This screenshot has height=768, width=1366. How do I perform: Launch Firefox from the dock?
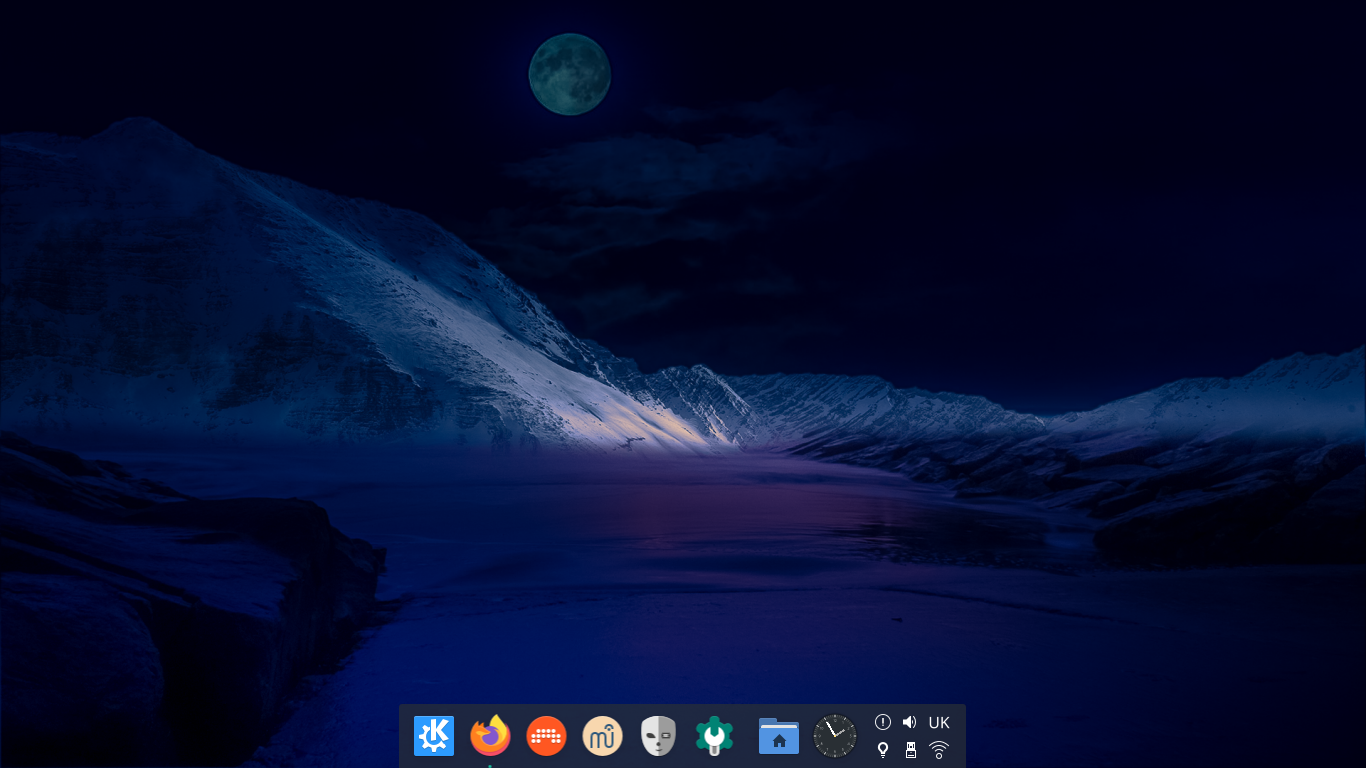490,736
